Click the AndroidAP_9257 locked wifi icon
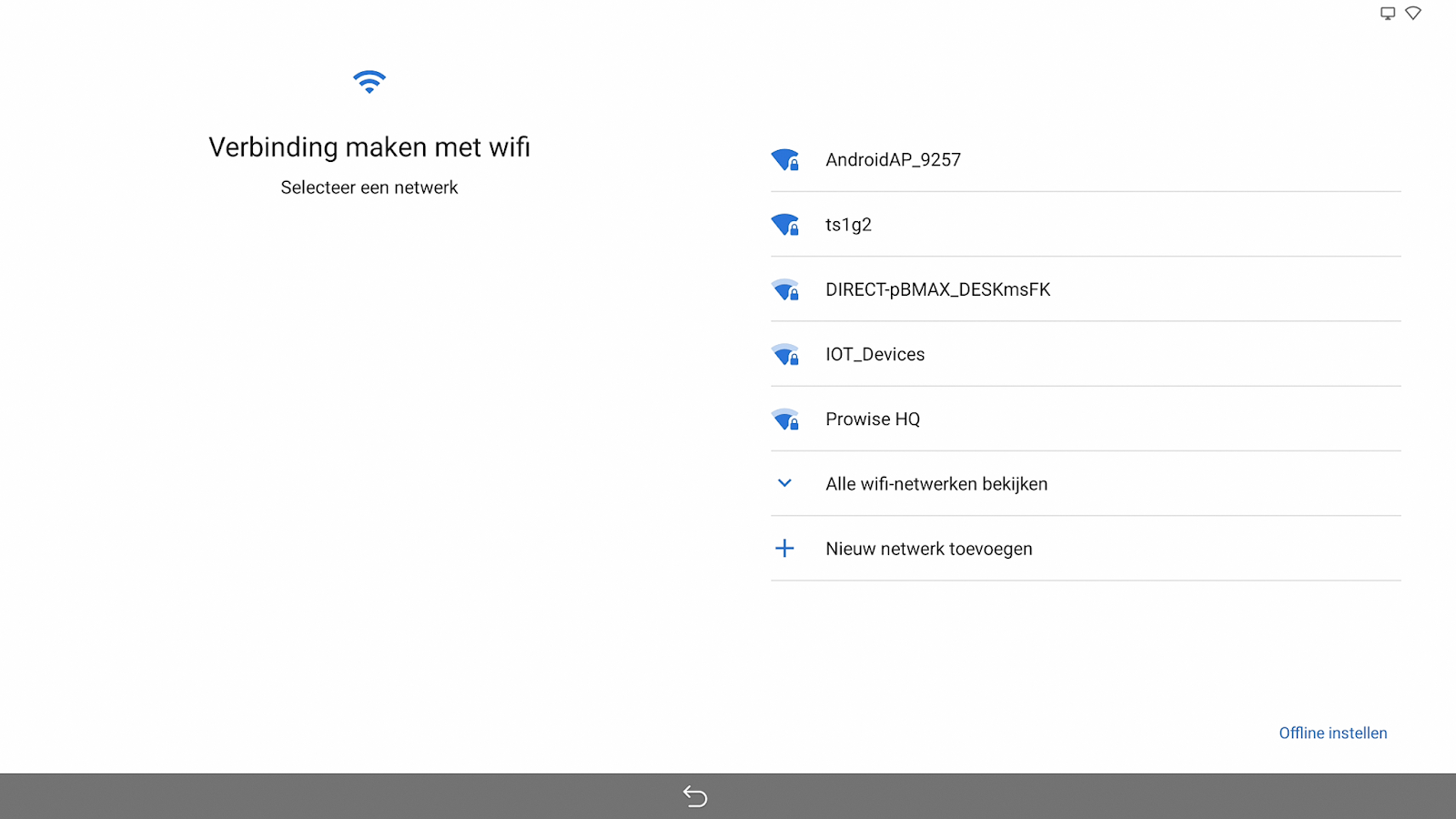Viewport: 1456px width, 819px height. (784, 160)
